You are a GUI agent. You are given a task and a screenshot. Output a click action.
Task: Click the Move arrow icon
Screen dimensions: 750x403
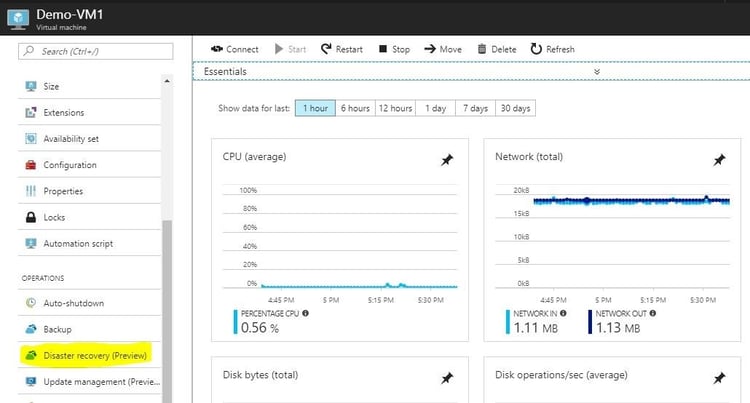[430, 49]
